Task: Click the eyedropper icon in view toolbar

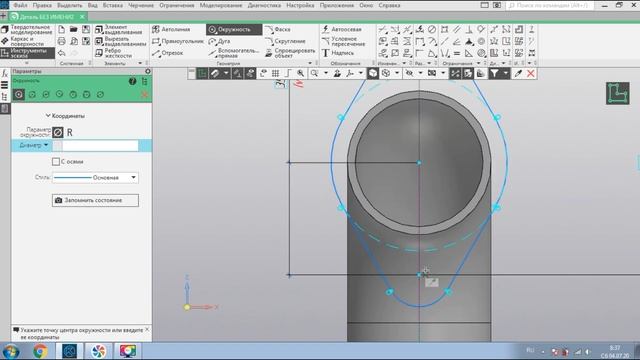Action: 518,73
